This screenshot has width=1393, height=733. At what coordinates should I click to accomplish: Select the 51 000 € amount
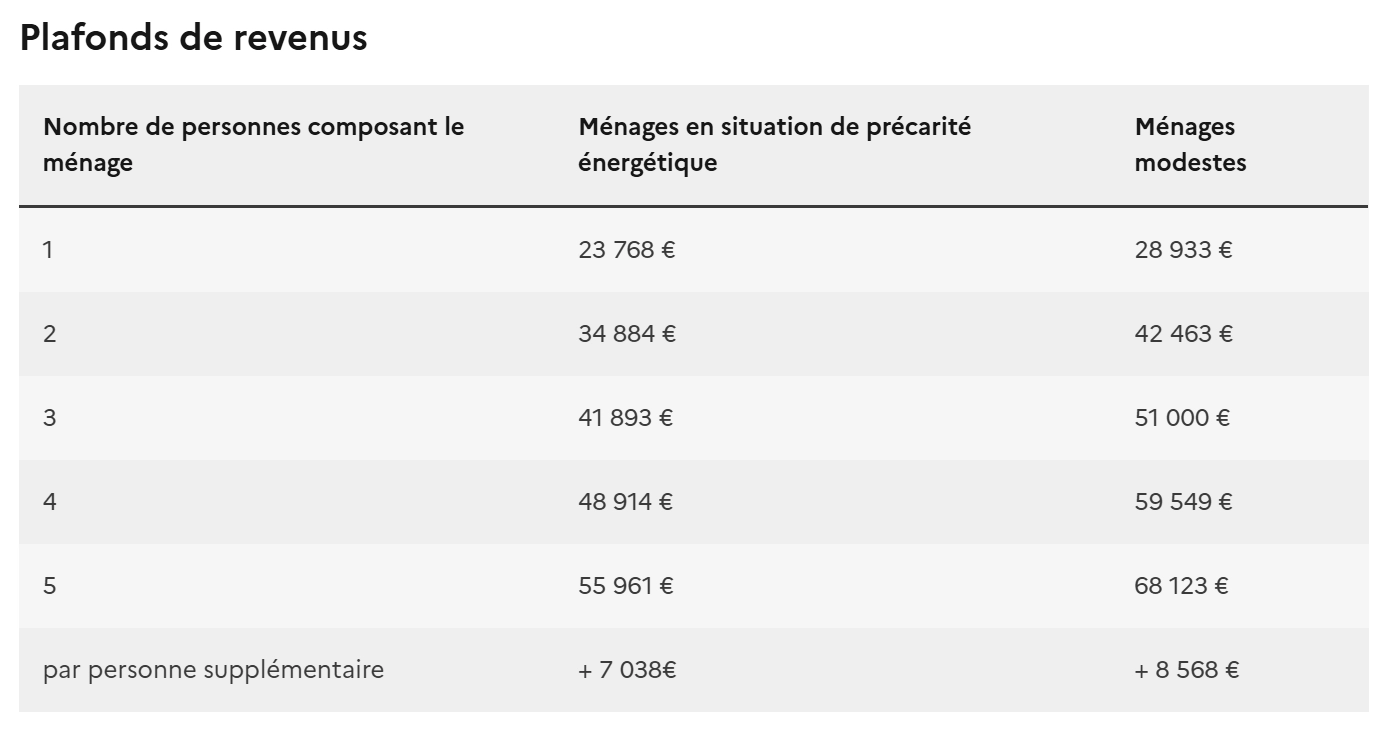1182,418
